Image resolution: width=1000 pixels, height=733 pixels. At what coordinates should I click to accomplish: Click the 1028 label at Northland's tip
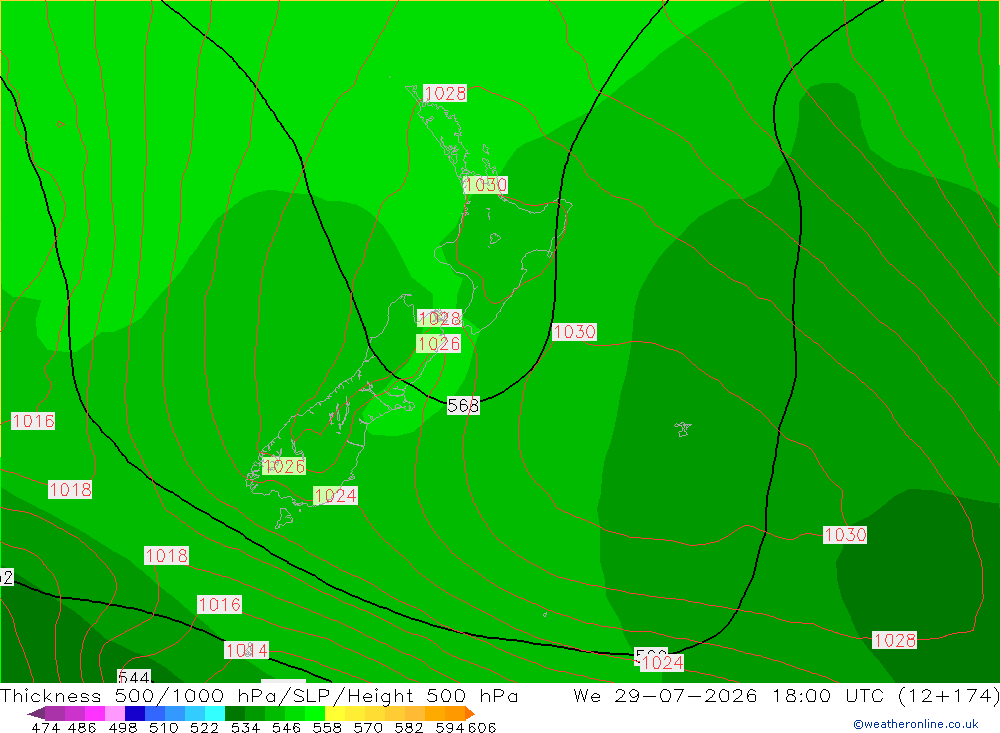(445, 93)
